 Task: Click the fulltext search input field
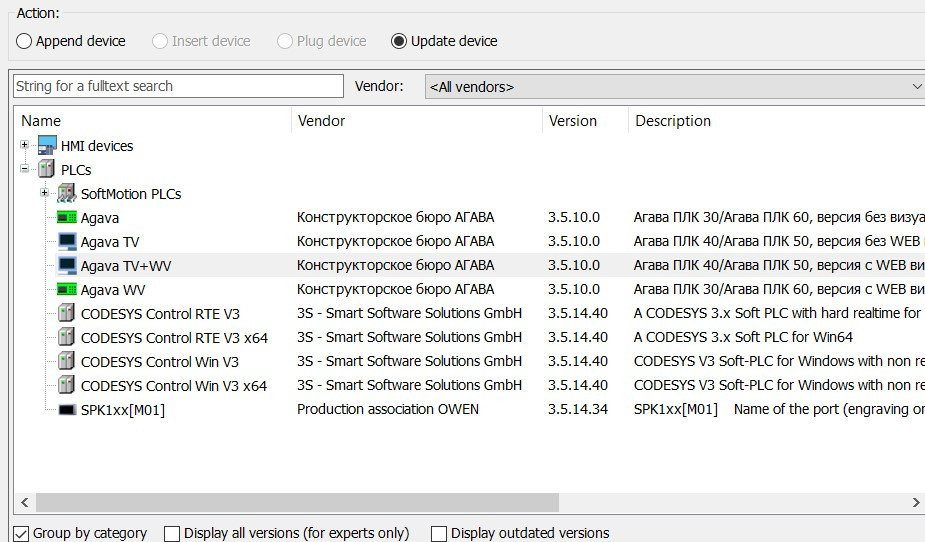178,87
